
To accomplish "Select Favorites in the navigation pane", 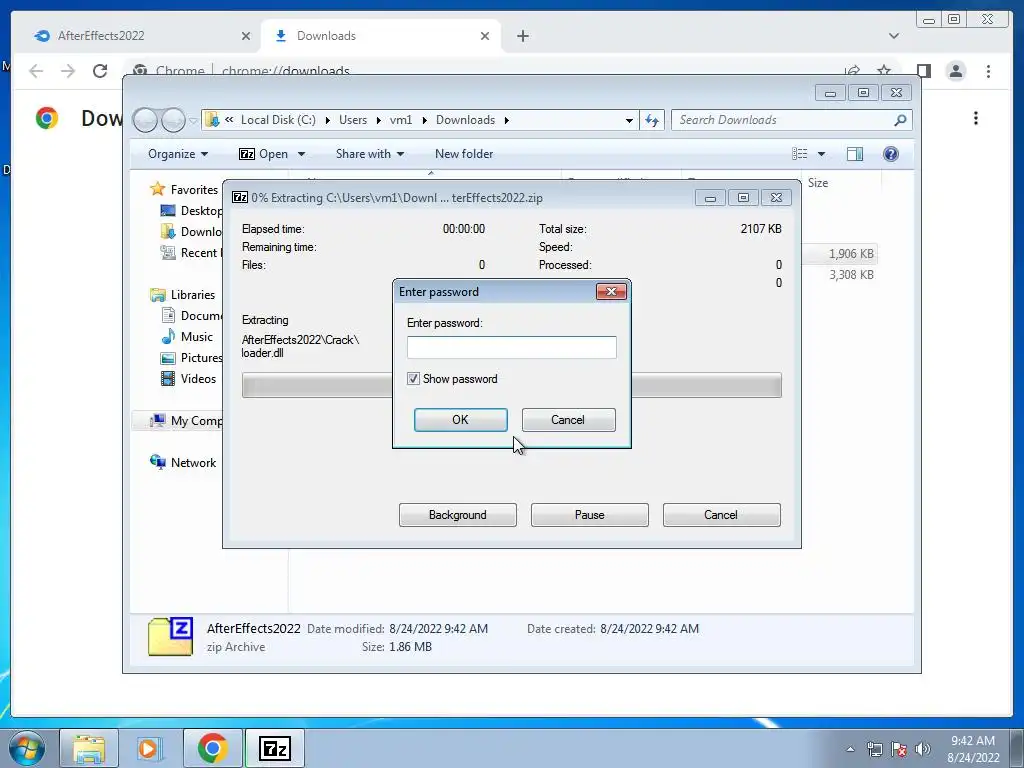I will click(x=194, y=189).
